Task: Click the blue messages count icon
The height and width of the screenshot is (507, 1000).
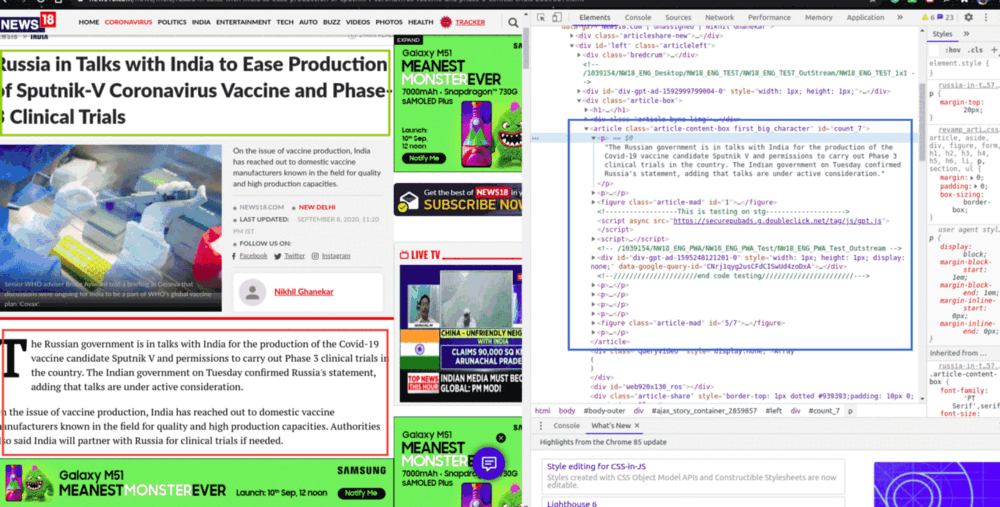Action: coord(941,18)
